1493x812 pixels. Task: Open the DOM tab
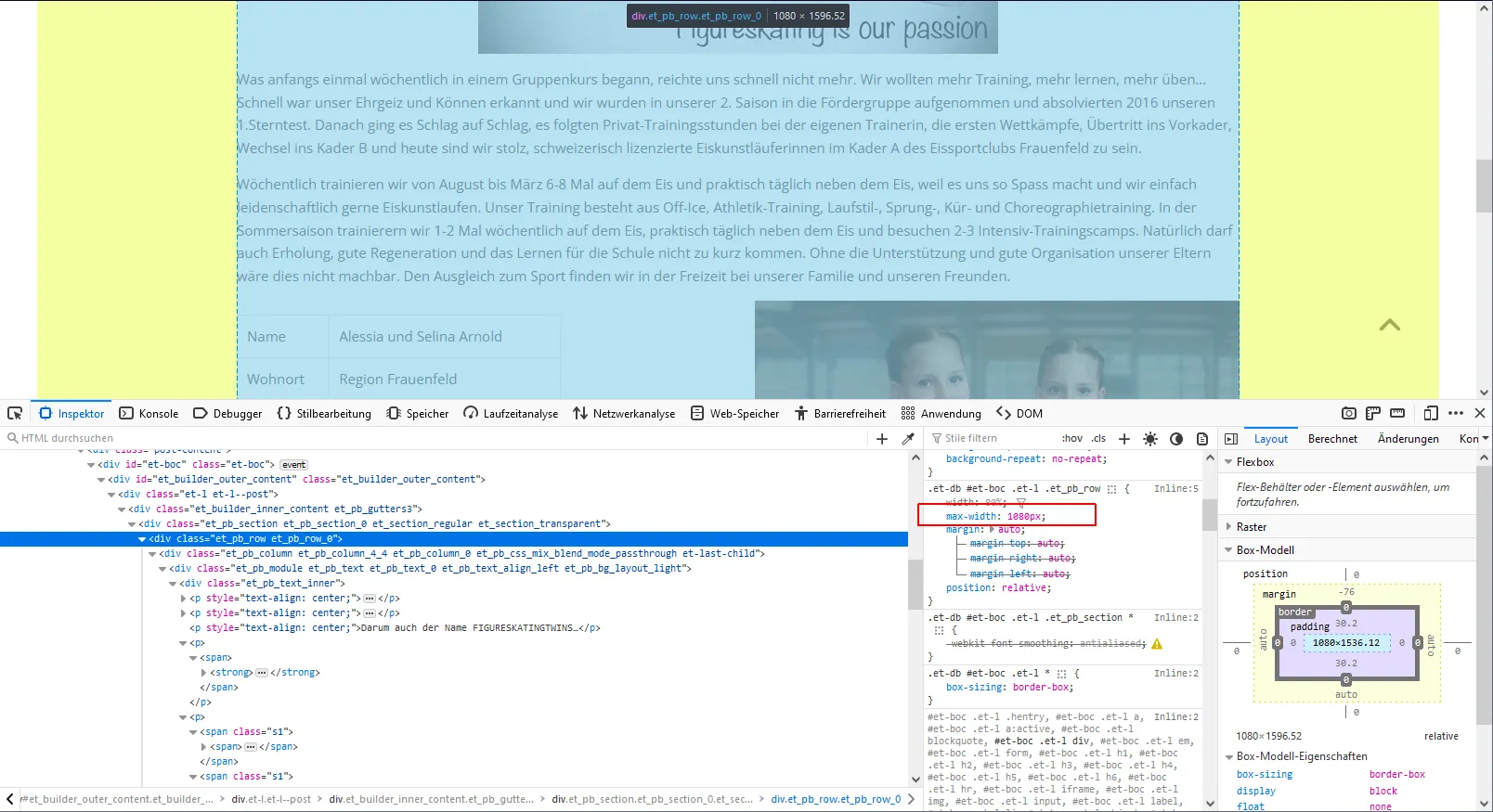(1019, 413)
